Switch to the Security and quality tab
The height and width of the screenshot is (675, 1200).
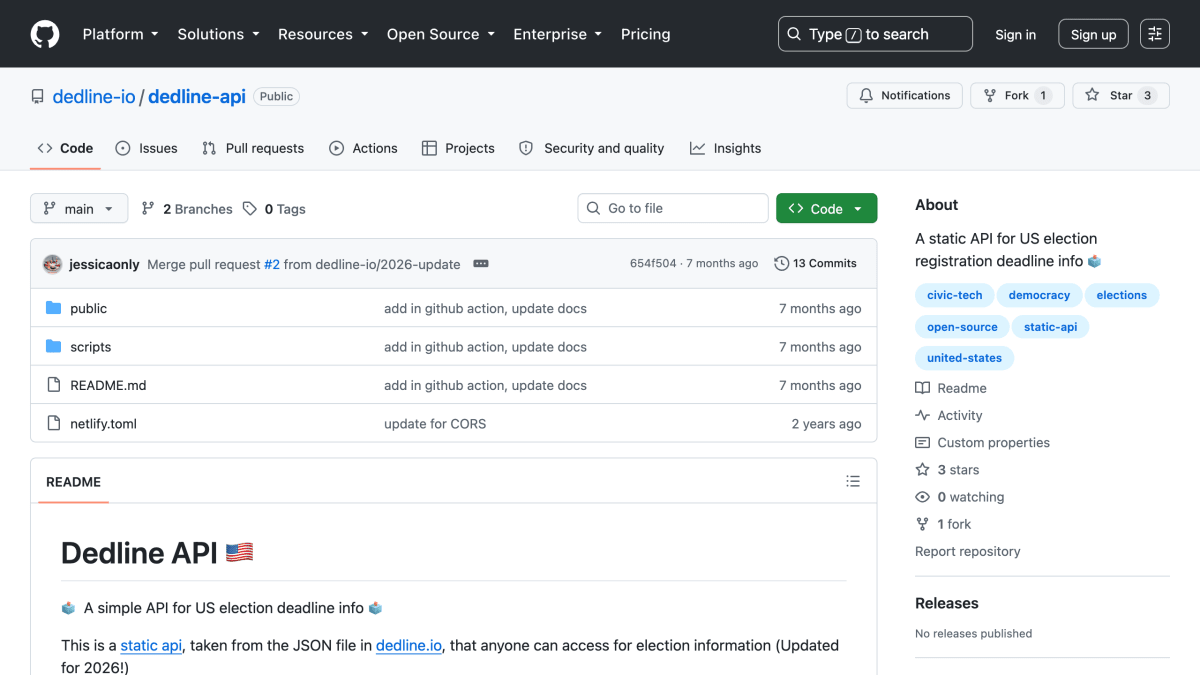[x=591, y=148]
